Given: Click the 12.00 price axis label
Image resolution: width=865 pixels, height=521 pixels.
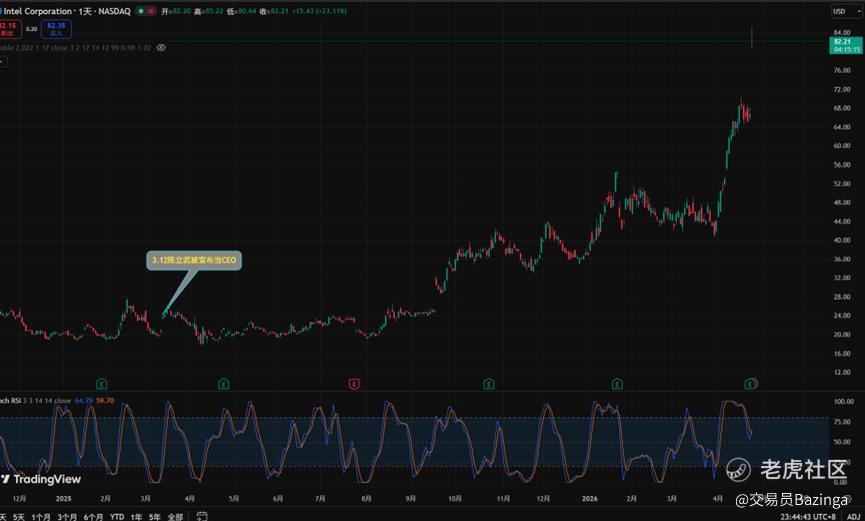Looking at the screenshot, I should (x=842, y=373).
